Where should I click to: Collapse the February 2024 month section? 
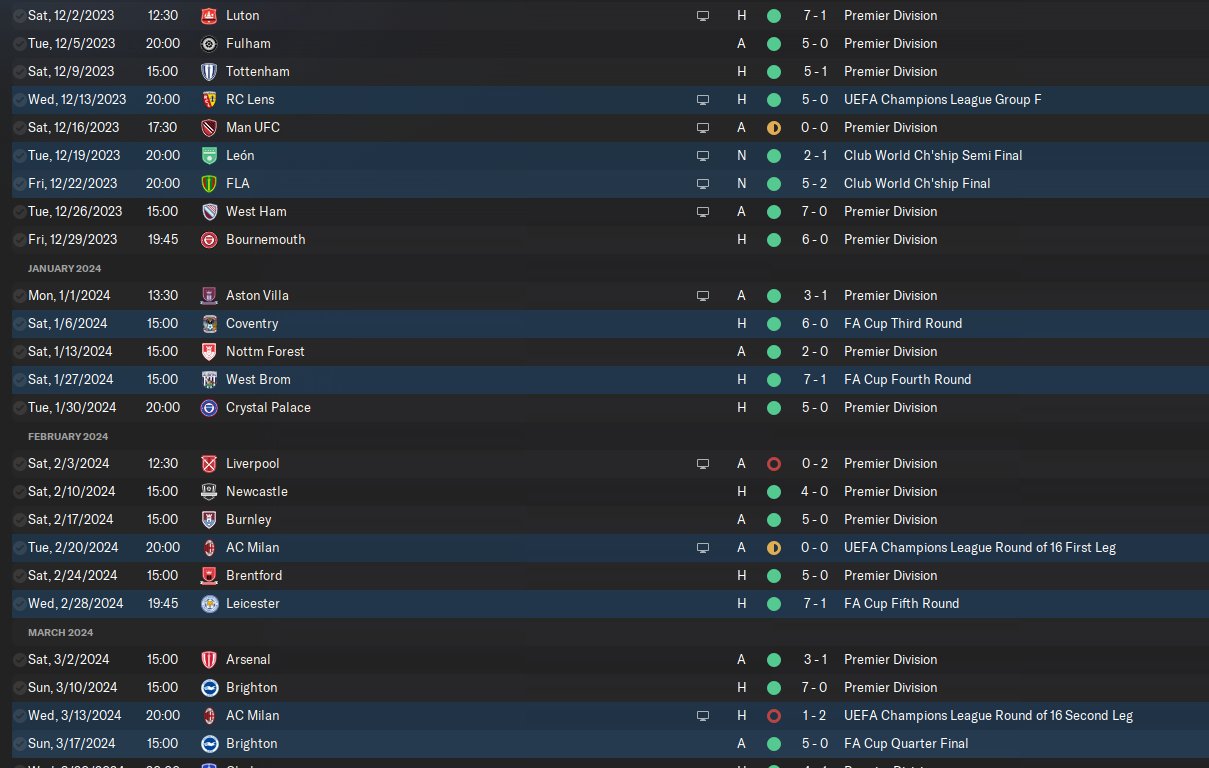(x=66, y=436)
